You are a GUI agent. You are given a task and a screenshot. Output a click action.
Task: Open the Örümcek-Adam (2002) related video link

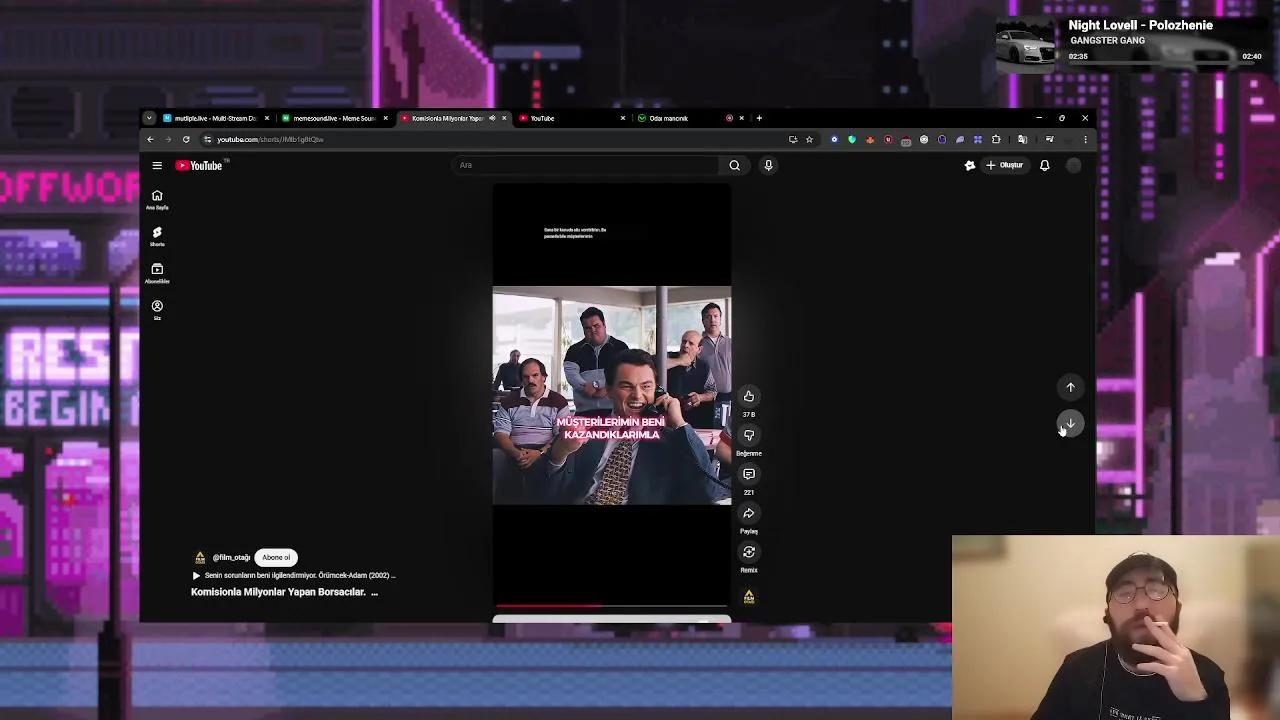point(295,575)
